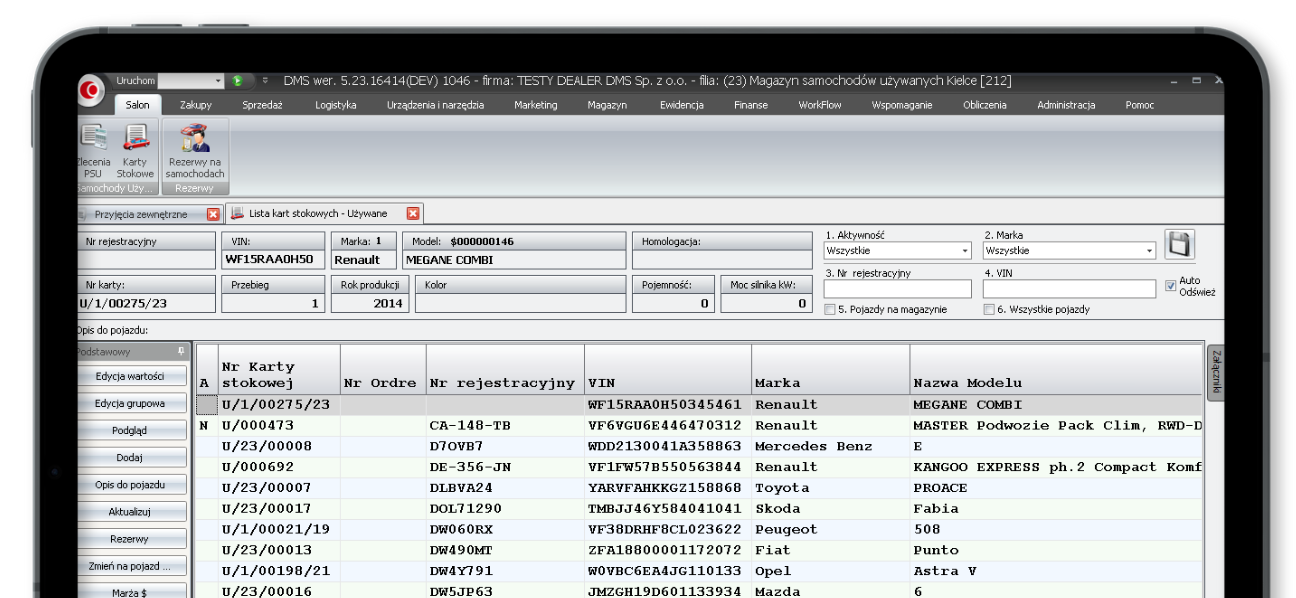Viewport: 1296px width, 598px height.
Task: Enable 6. Wszystkie pojazdy checkbox
Action: tap(989, 310)
